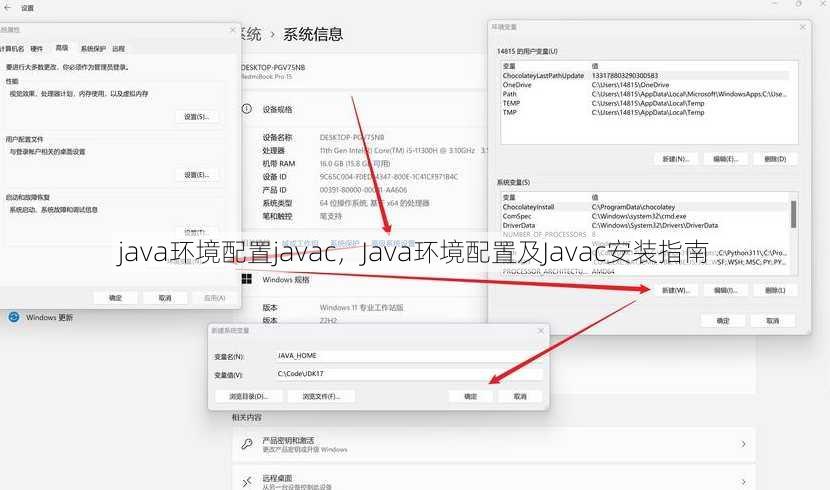Click the DESKTOP-PGV75NB device name heading
The height and width of the screenshot is (490, 830).
[x=273, y=67]
